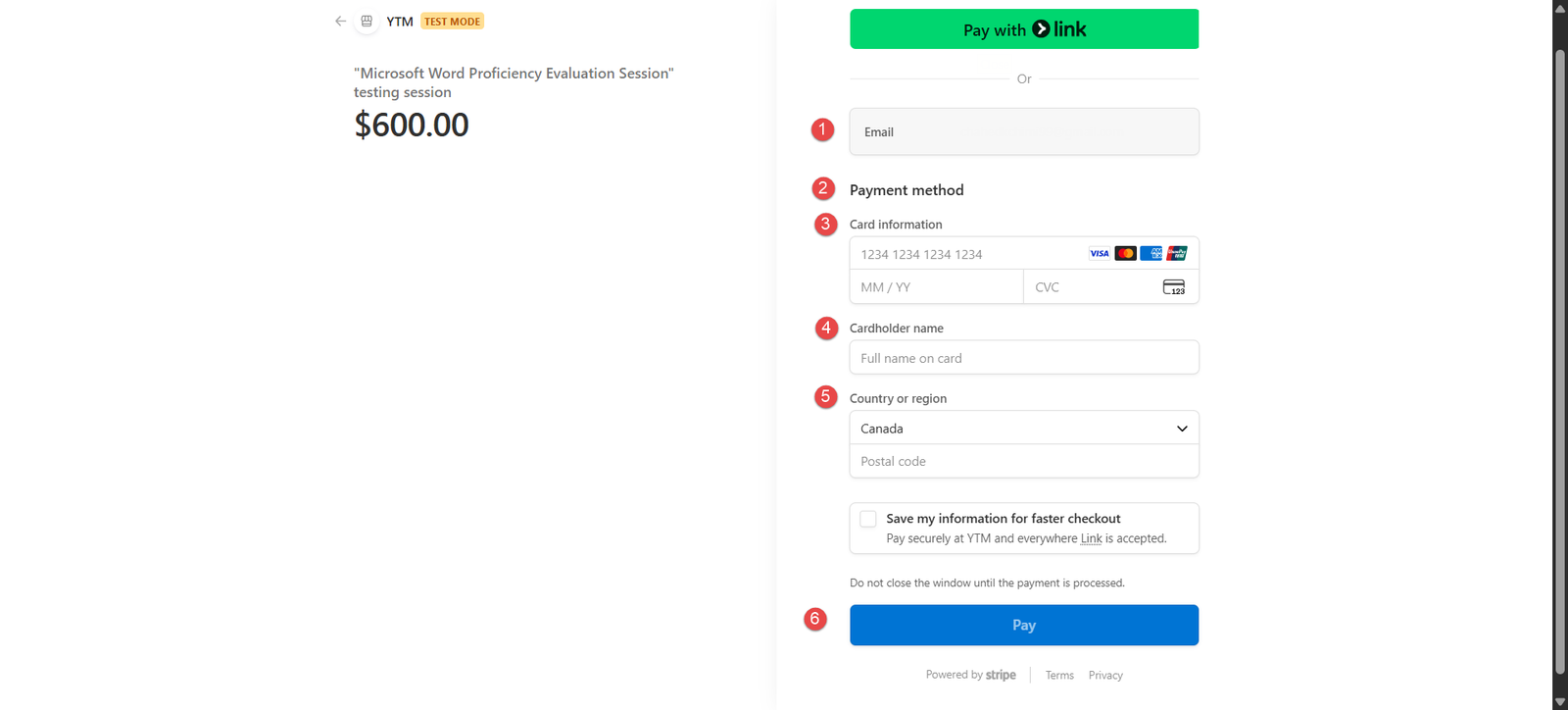Click the YTM storefront icon

367,21
